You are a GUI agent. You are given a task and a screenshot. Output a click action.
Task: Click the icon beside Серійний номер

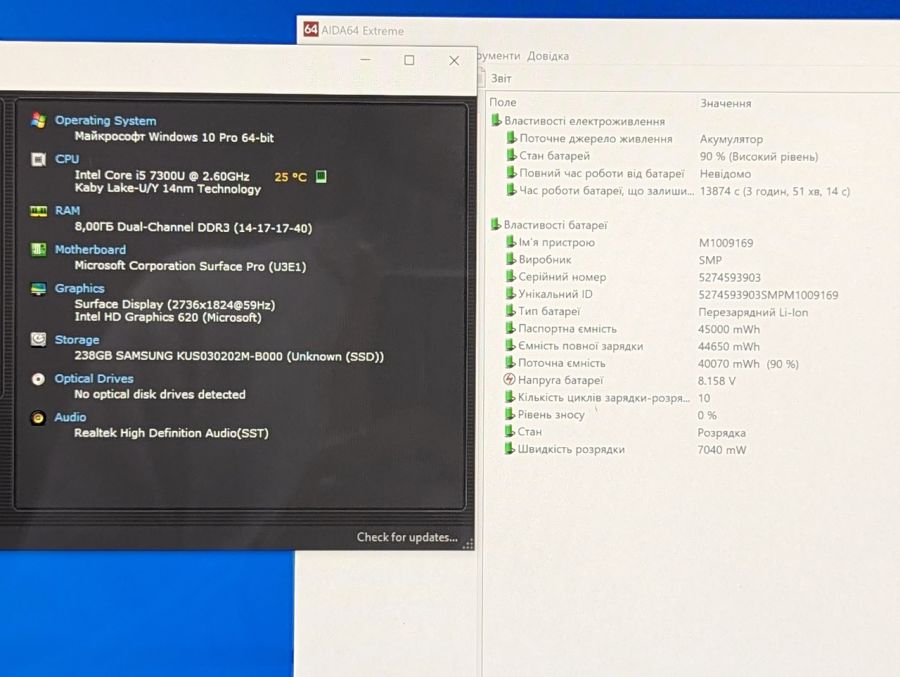511,276
